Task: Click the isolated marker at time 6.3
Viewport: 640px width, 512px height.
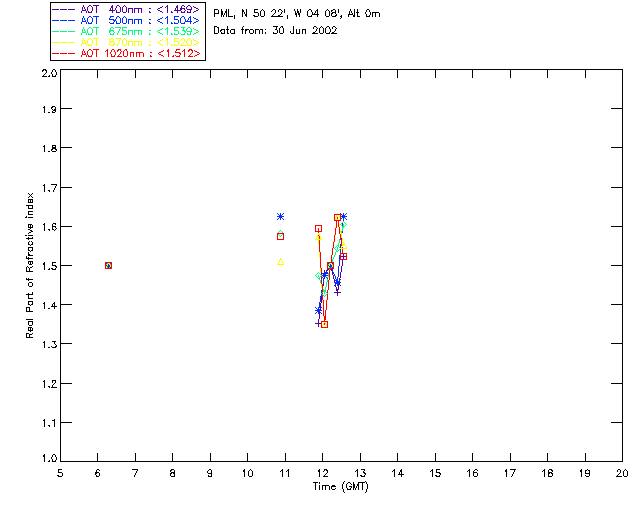Action: tap(109, 265)
